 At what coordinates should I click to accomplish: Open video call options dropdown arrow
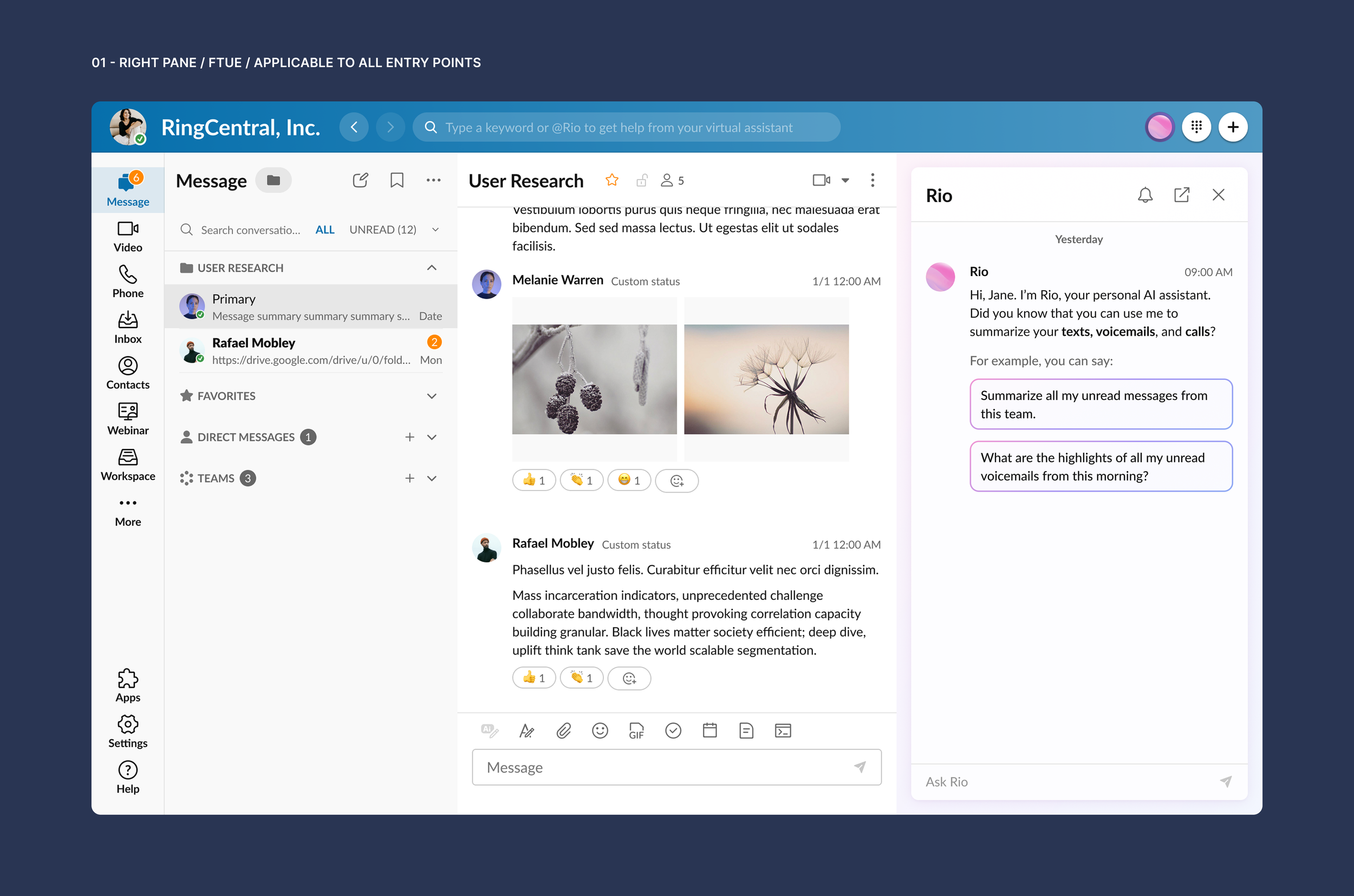pos(845,181)
